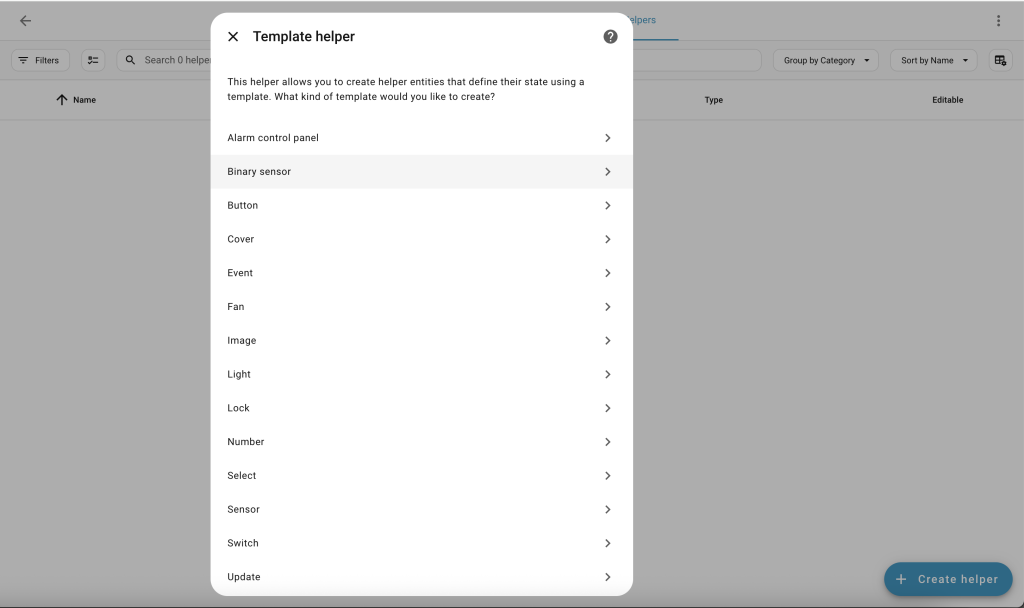1024x608 pixels.
Task: Click the Filters button
Action: [40, 60]
